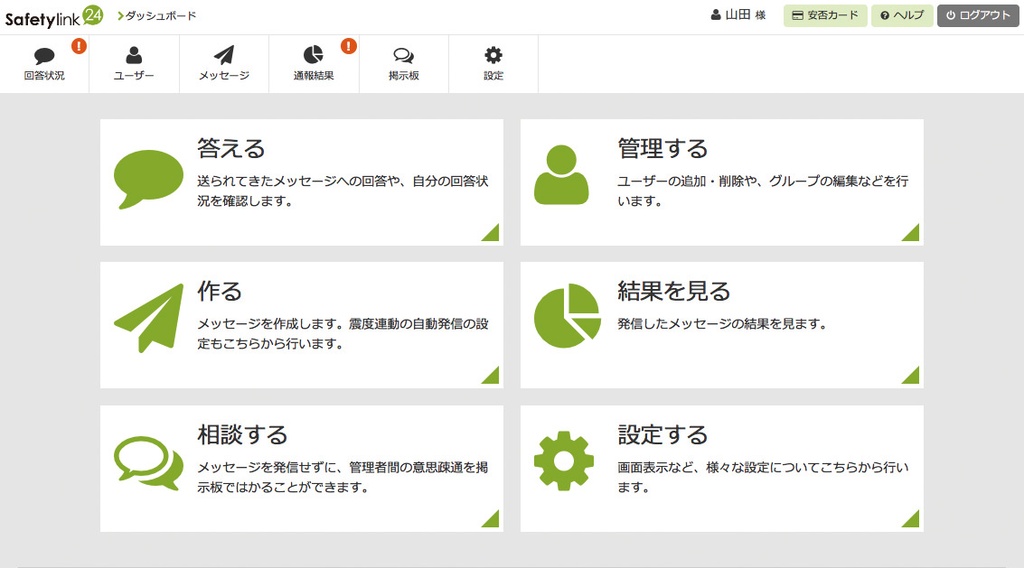
Task: Click description starting ユーザーの追加・削除や
Action: click(763, 191)
